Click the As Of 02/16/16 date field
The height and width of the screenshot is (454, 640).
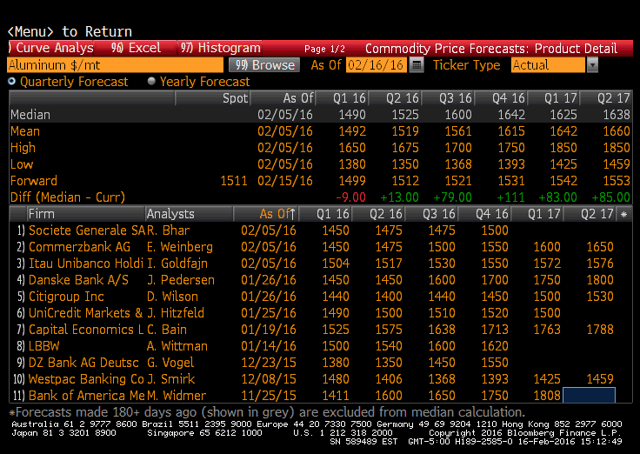coord(376,65)
